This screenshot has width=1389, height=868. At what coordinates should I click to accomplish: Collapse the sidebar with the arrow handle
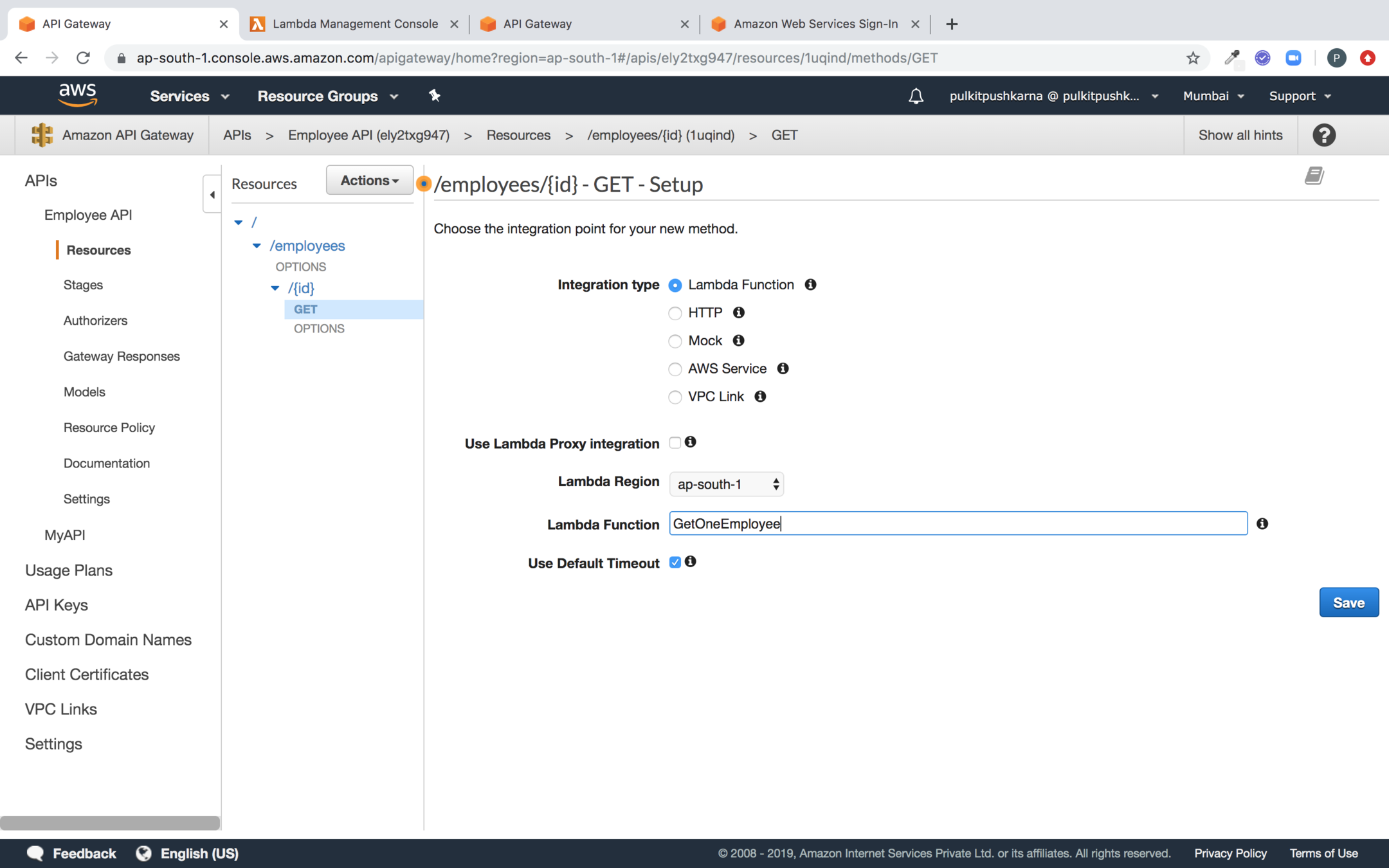(x=212, y=194)
